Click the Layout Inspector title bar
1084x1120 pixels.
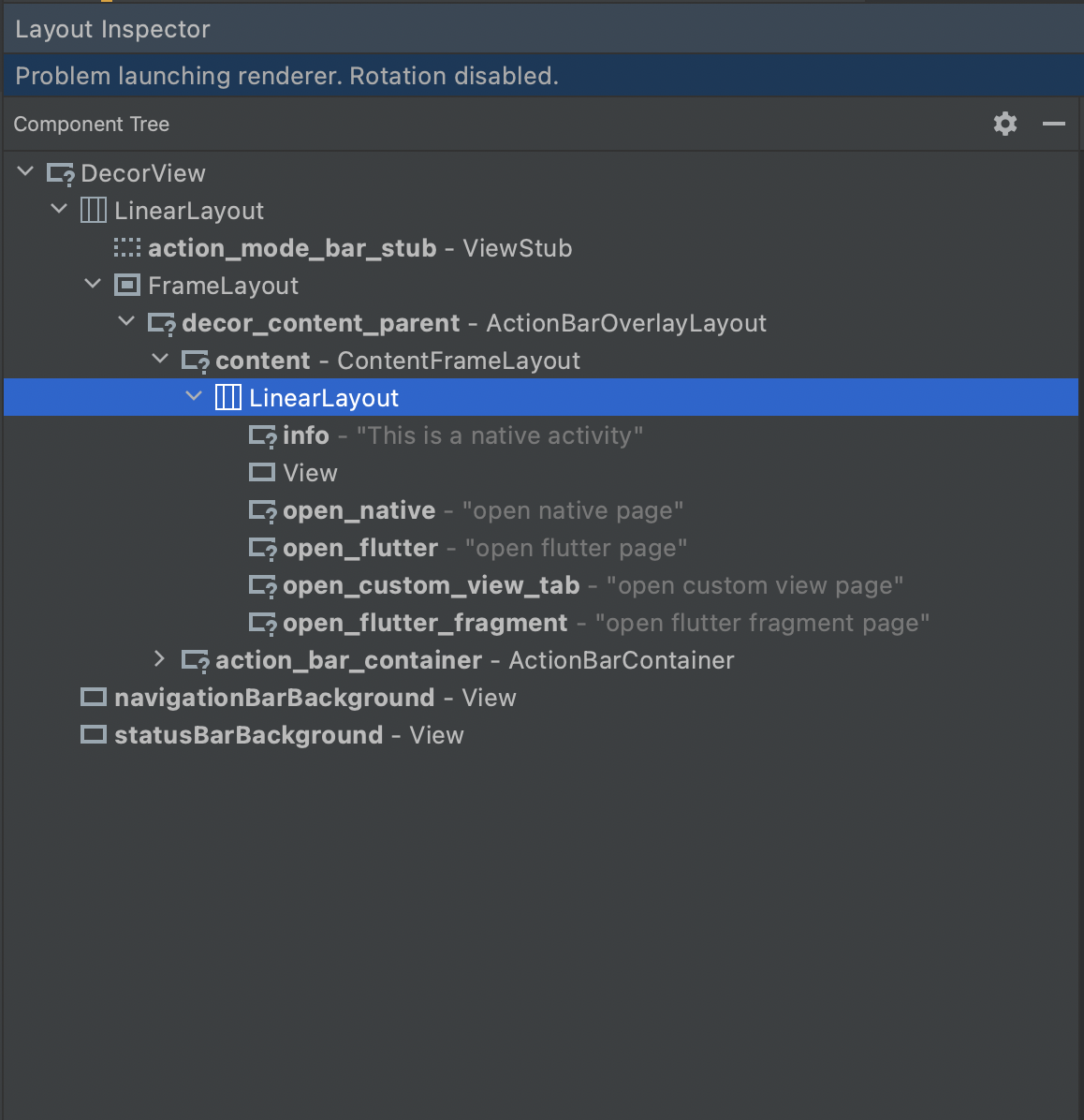(112, 28)
